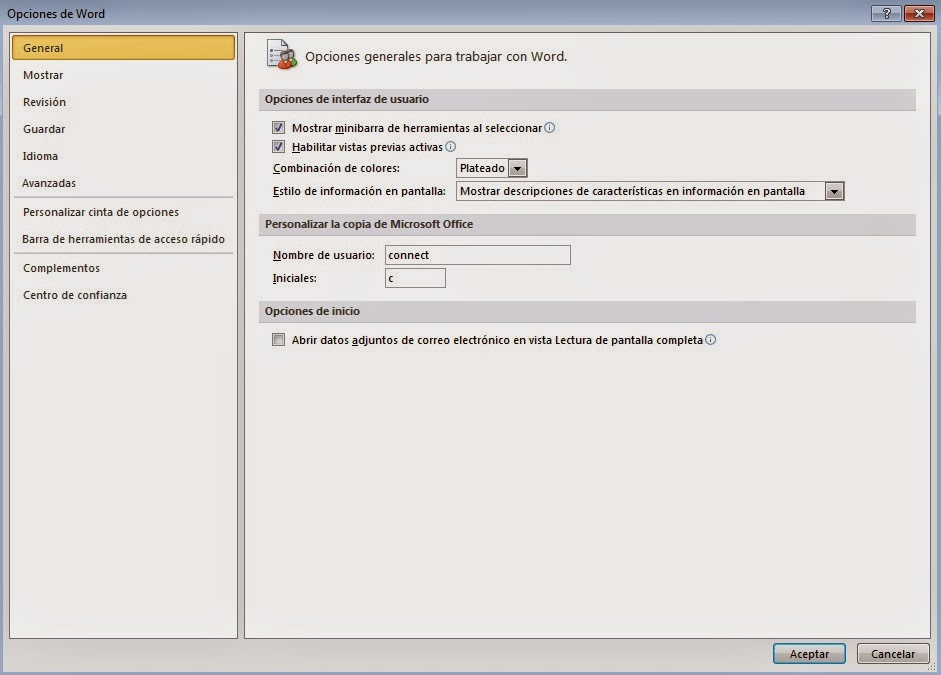Viewport: 941px width, 675px height.
Task: Select Complementos category
Action: [123, 268]
